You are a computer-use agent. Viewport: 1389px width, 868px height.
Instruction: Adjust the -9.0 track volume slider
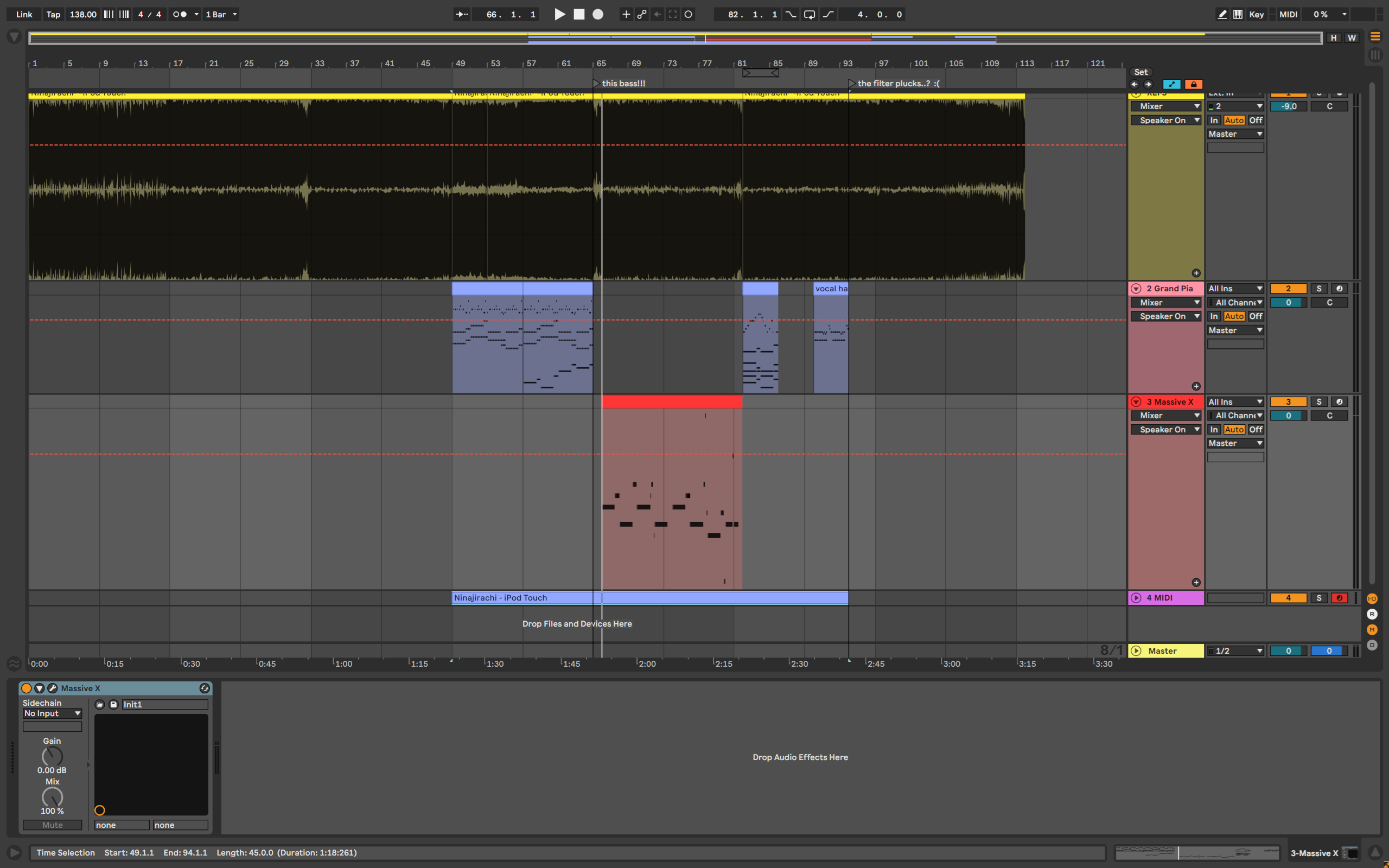click(1288, 106)
